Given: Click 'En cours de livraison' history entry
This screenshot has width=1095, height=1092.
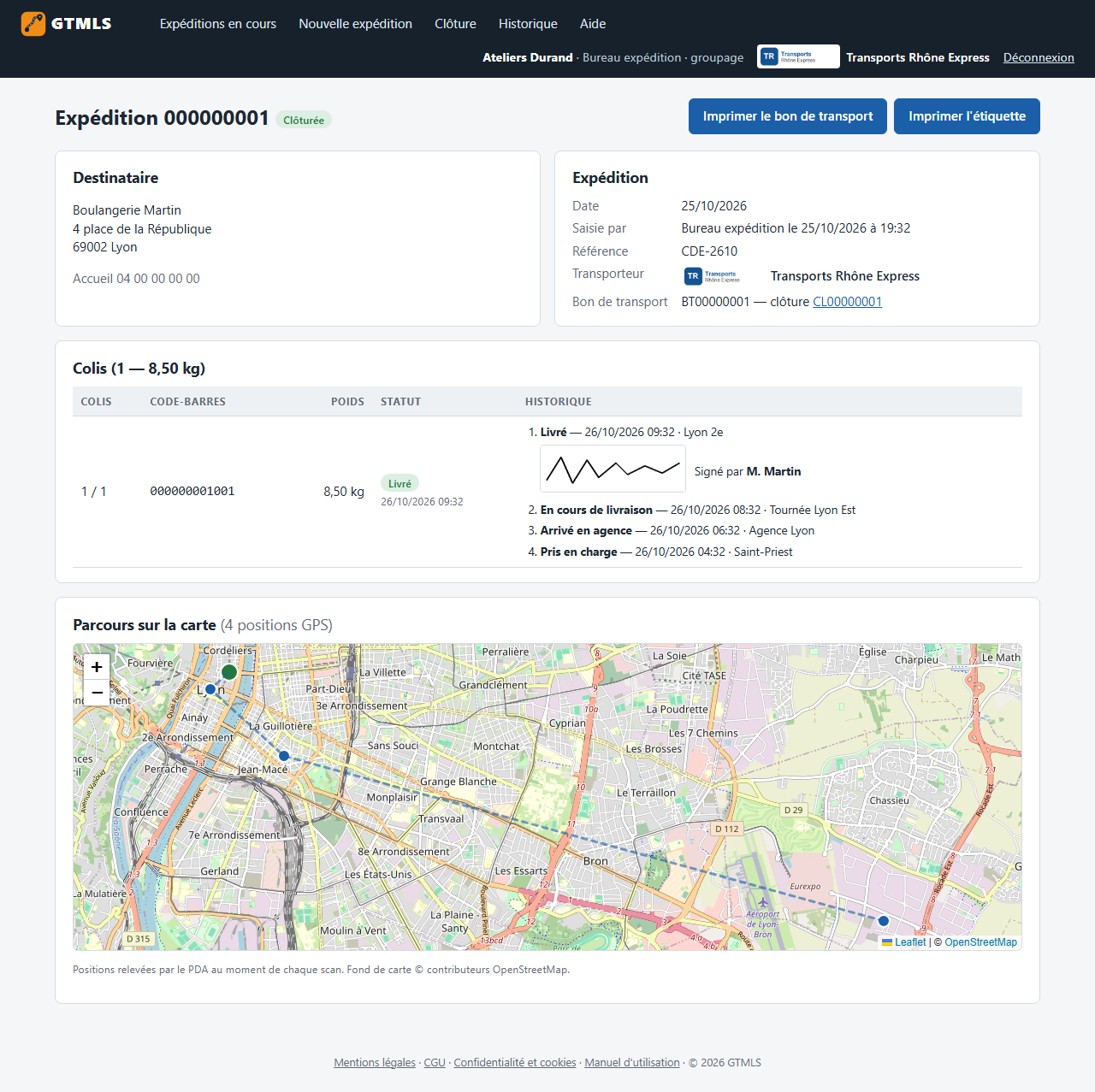Looking at the screenshot, I should coord(697,510).
